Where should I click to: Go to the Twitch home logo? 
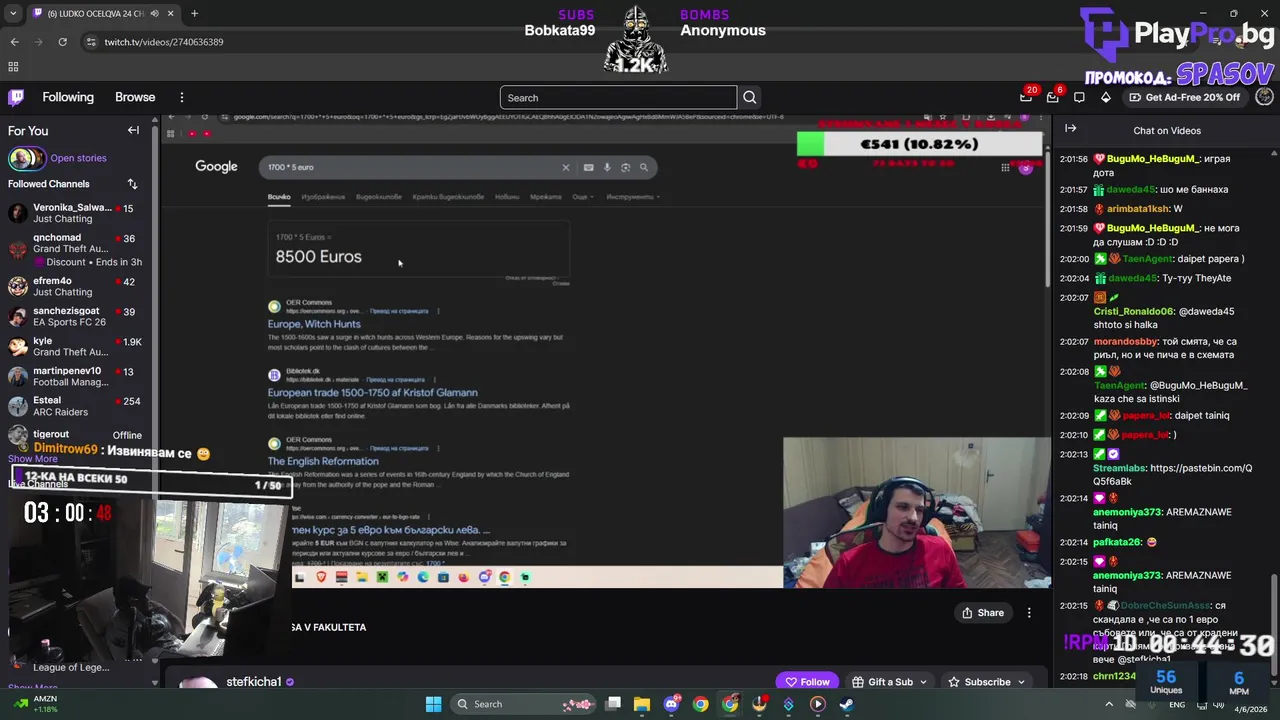16,97
